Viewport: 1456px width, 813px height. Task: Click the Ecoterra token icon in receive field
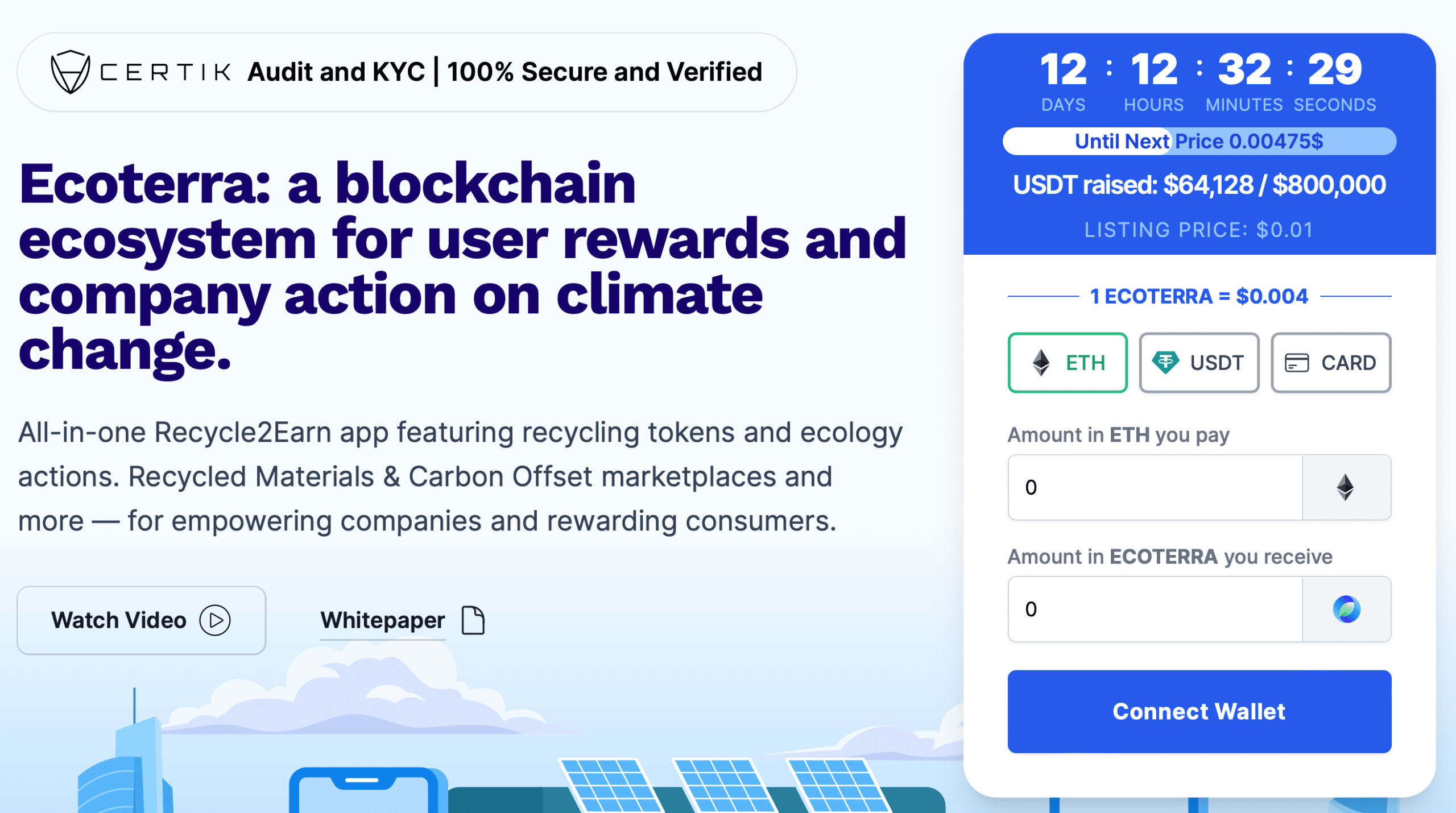[x=1346, y=609]
